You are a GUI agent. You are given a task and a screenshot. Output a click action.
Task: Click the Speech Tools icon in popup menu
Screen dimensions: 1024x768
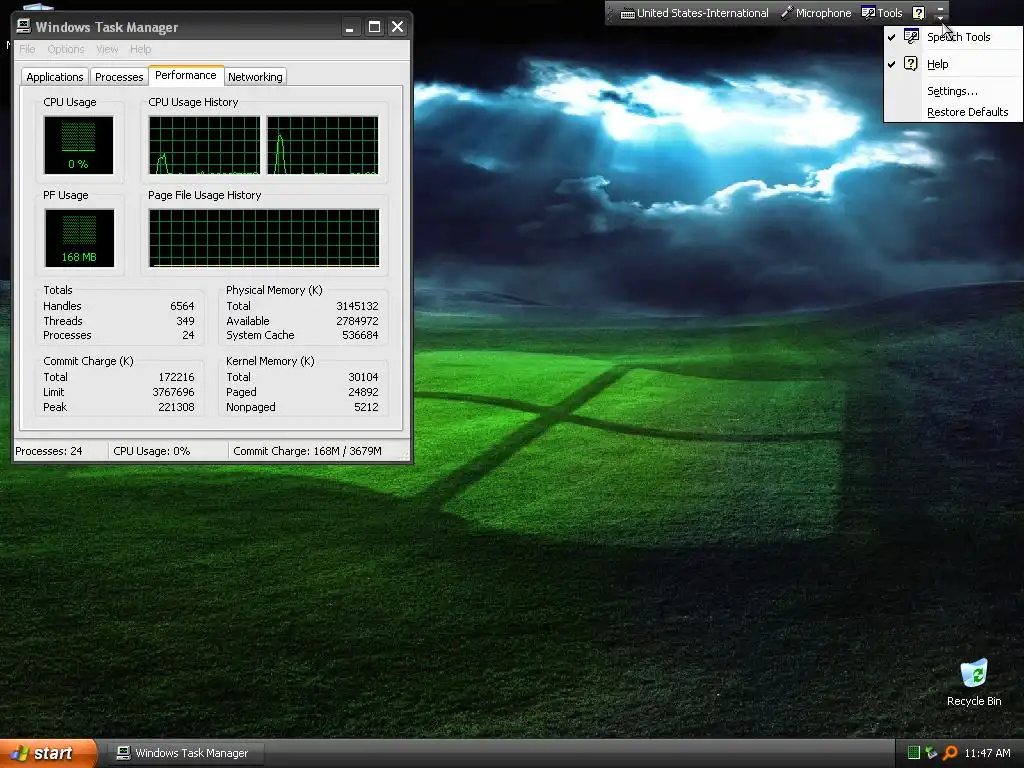pos(911,36)
